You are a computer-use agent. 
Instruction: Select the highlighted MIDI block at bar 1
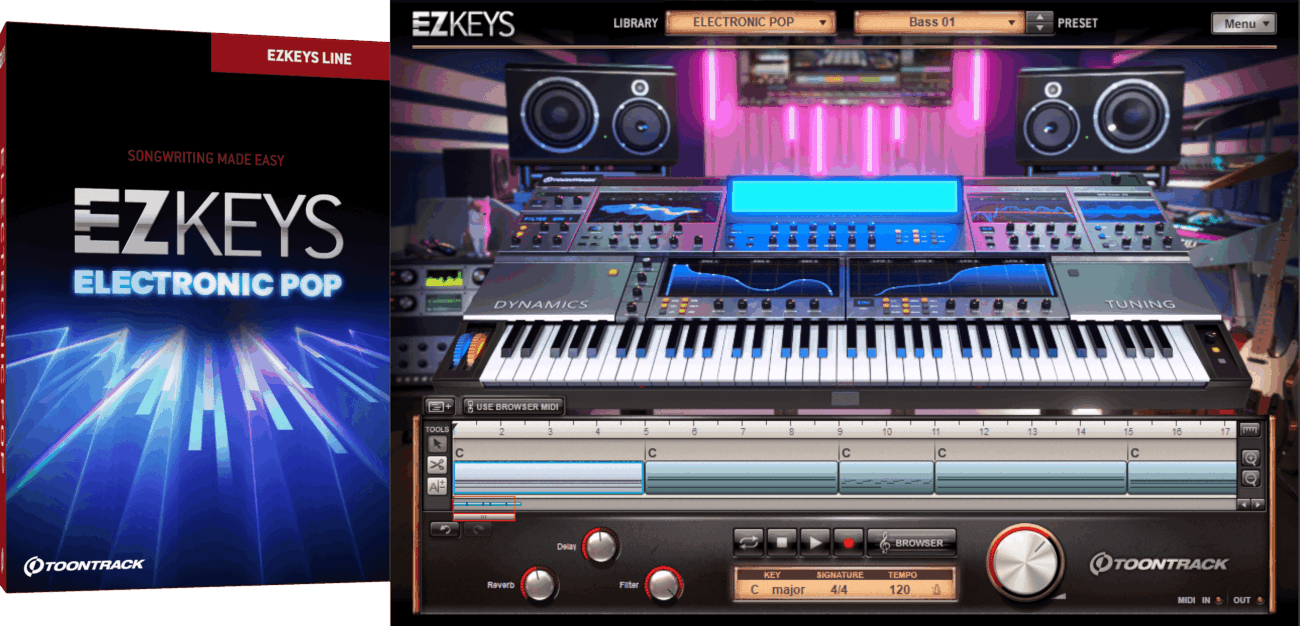[x=547, y=478]
